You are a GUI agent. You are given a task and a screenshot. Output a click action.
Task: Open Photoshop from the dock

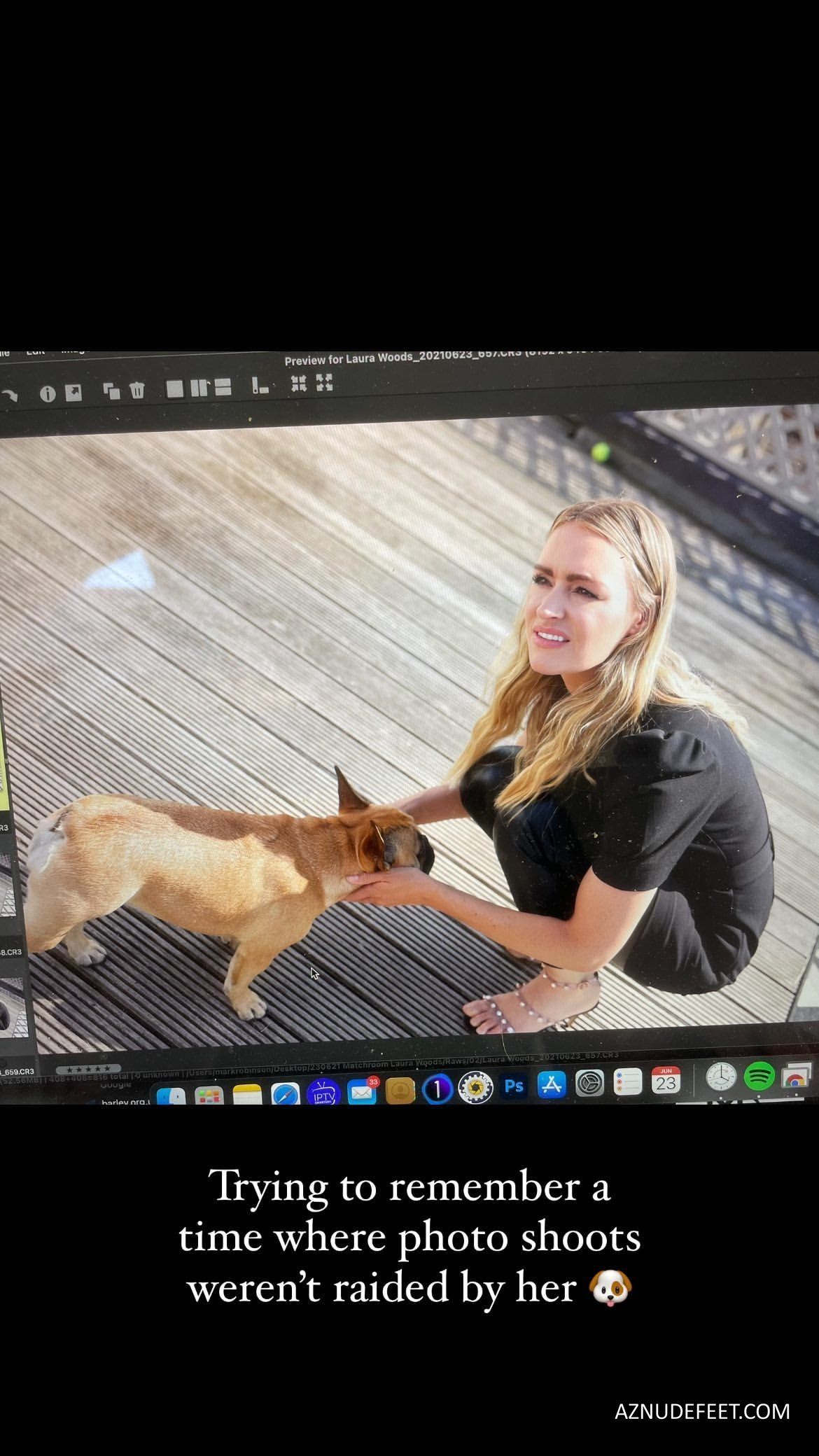tap(514, 1086)
